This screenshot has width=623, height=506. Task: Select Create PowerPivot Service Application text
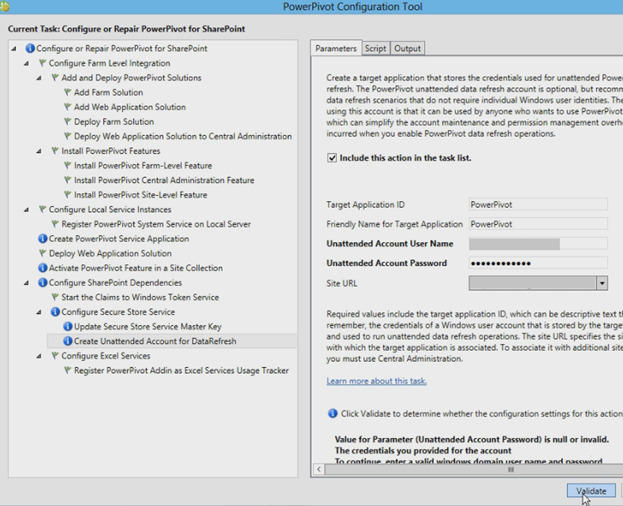point(119,239)
